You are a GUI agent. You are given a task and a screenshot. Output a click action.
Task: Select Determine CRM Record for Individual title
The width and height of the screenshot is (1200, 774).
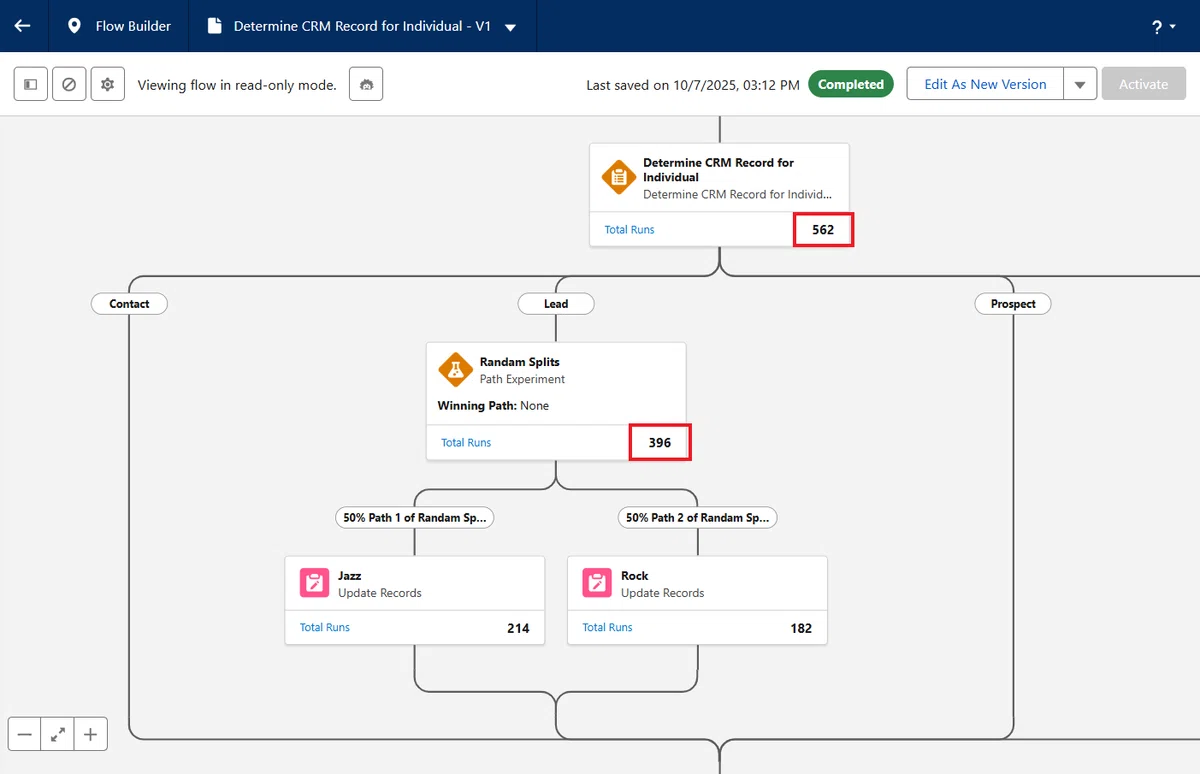pyautogui.click(x=718, y=170)
